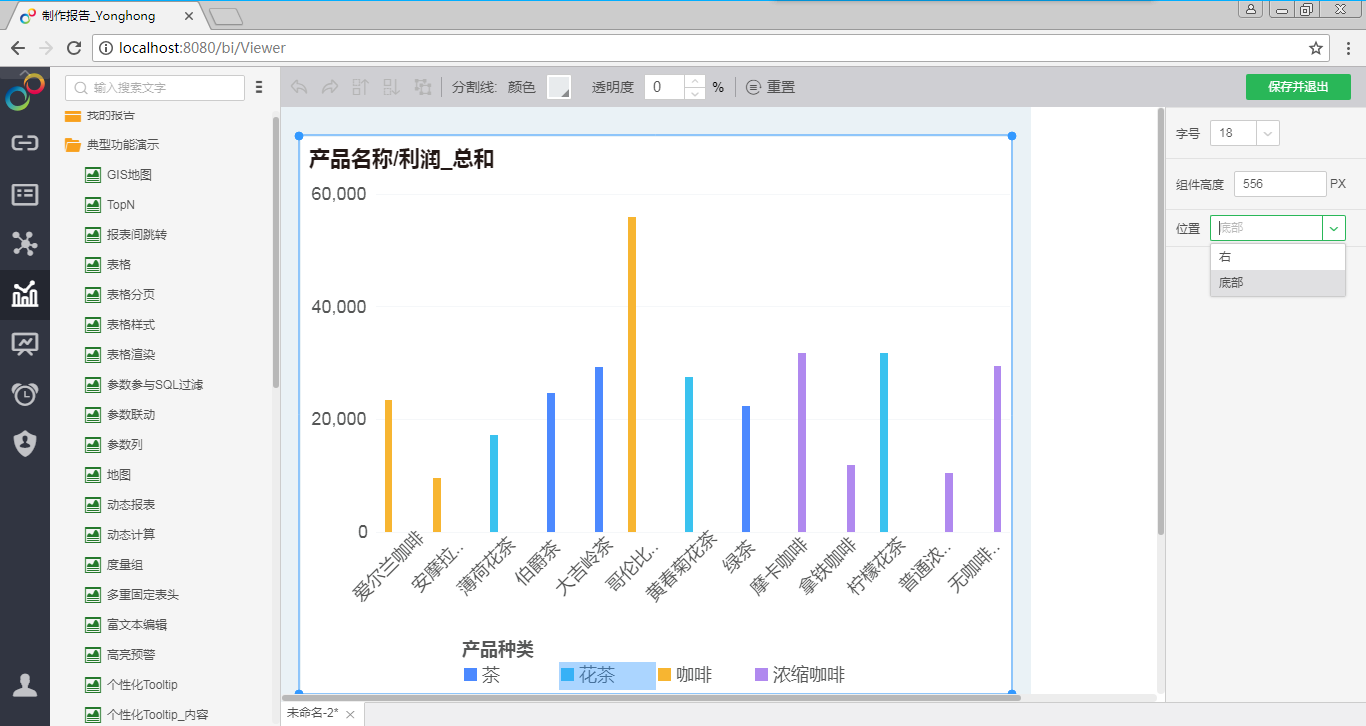1366x726 pixels.
Task: Toggle the 花茶 legend item
Action: (x=597, y=675)
